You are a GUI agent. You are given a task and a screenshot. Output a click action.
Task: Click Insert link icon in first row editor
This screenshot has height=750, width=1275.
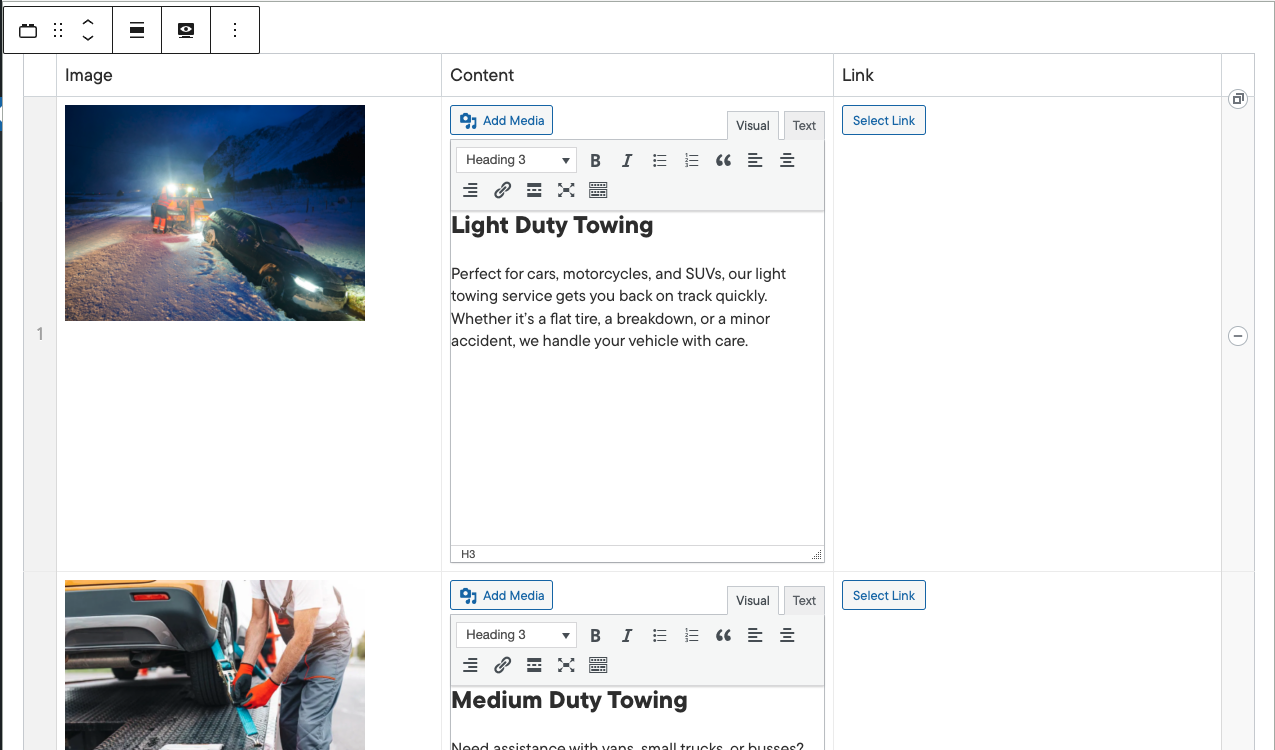(x=502, y=190)
